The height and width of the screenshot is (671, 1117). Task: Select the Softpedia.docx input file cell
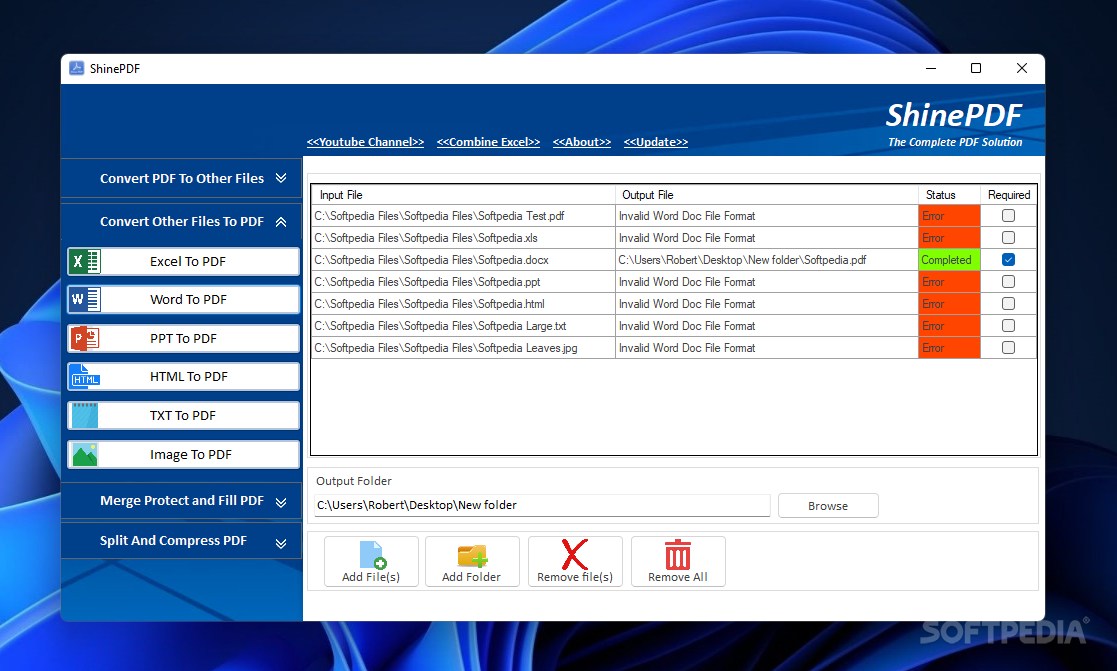point(463,260)
